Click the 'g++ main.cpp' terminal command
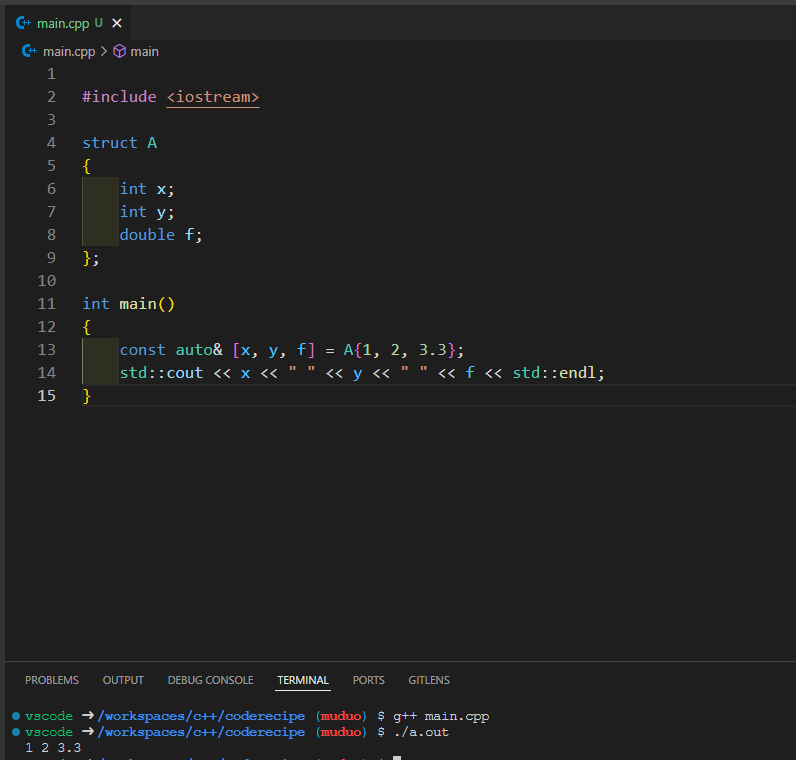The height and width of the screenshot is (760, 796). [x=441, y=716]
